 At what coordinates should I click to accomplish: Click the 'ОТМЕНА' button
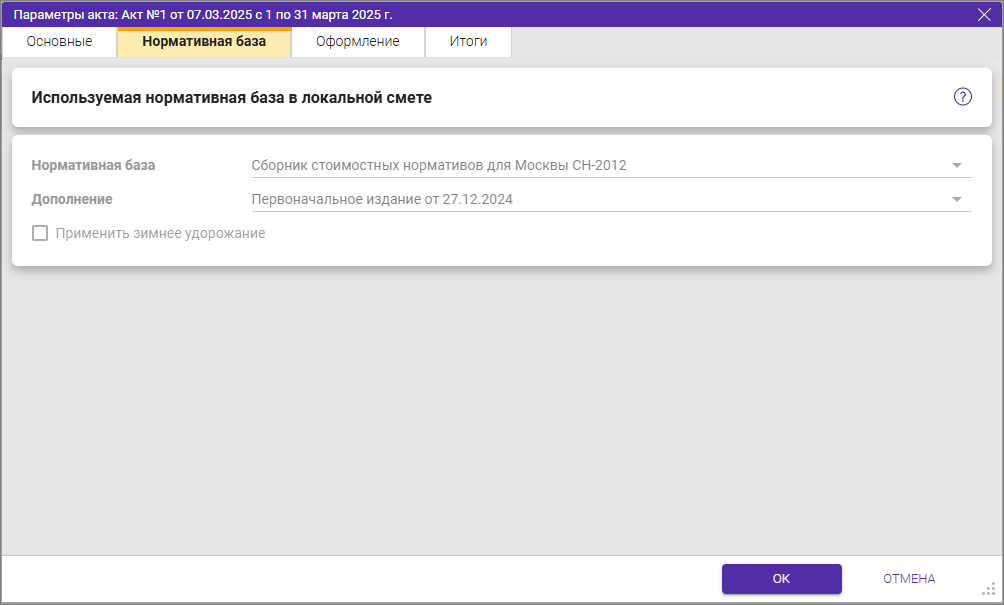[908, 579]
